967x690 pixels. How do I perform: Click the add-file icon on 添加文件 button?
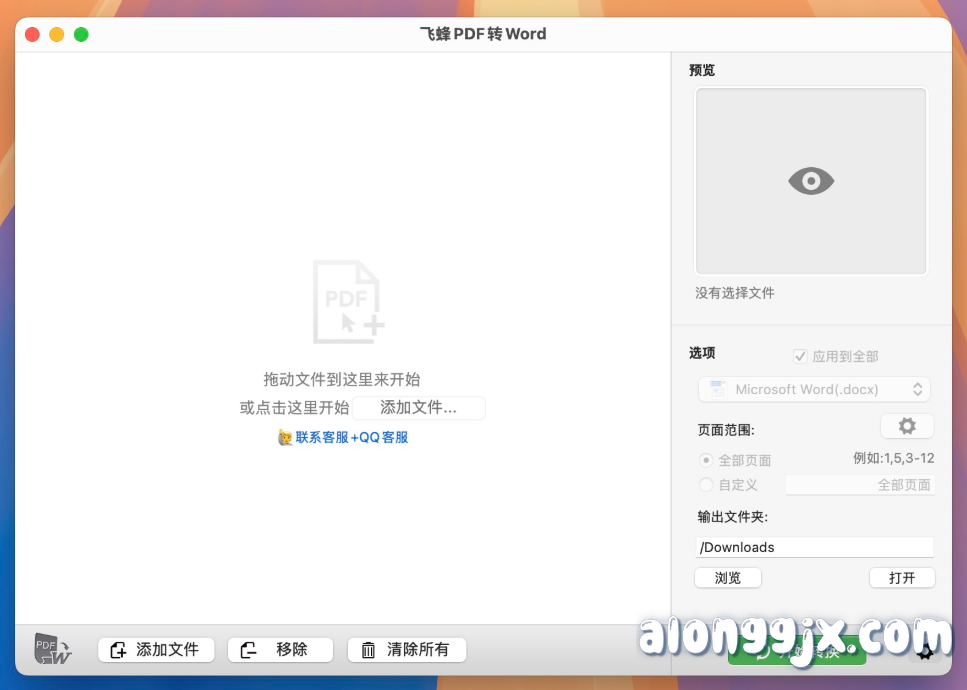tap(118, 649)
